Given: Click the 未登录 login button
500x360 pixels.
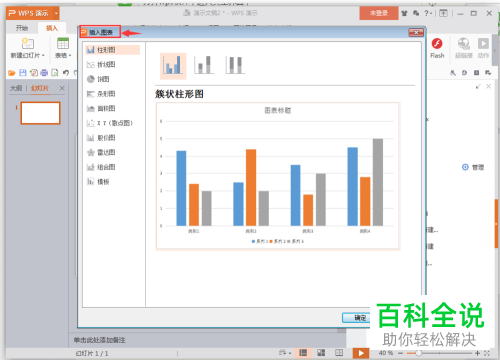Looking at the screenshot, I should tap(379, 13).
